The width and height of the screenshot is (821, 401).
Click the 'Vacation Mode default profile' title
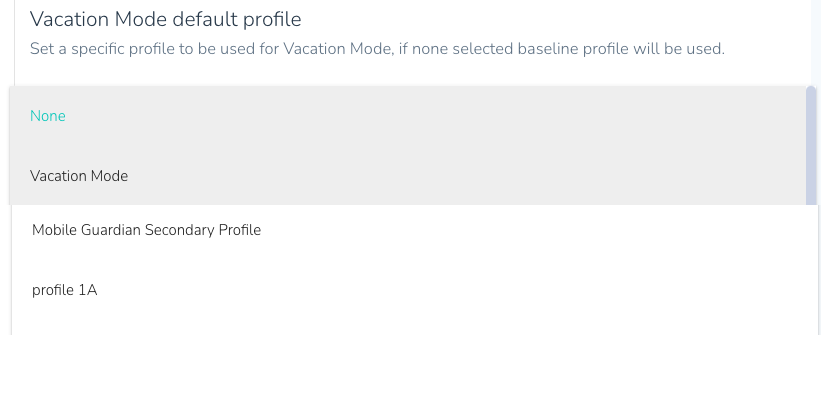pos(165,19)
